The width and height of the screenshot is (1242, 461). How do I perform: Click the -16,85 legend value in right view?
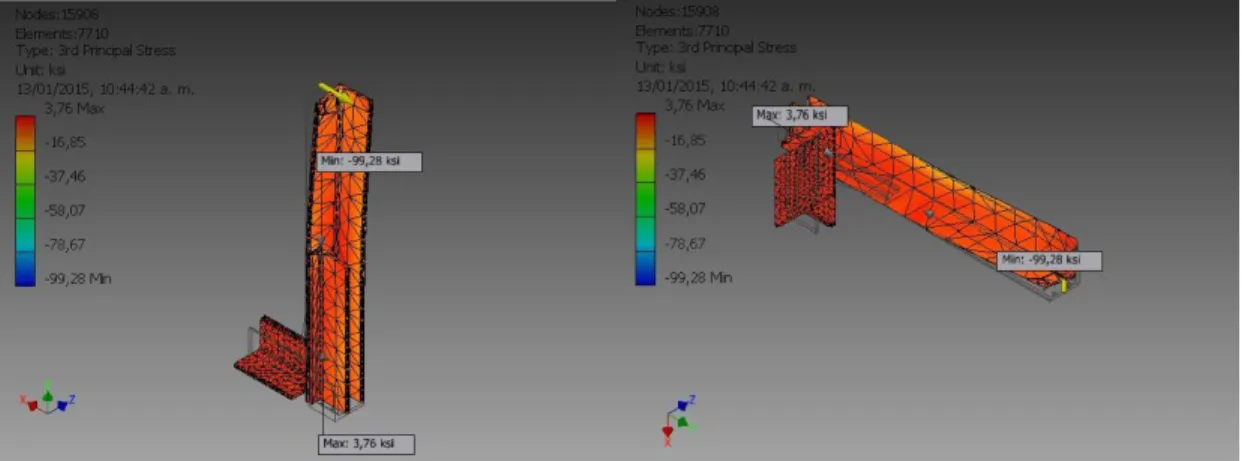point(686,141)
